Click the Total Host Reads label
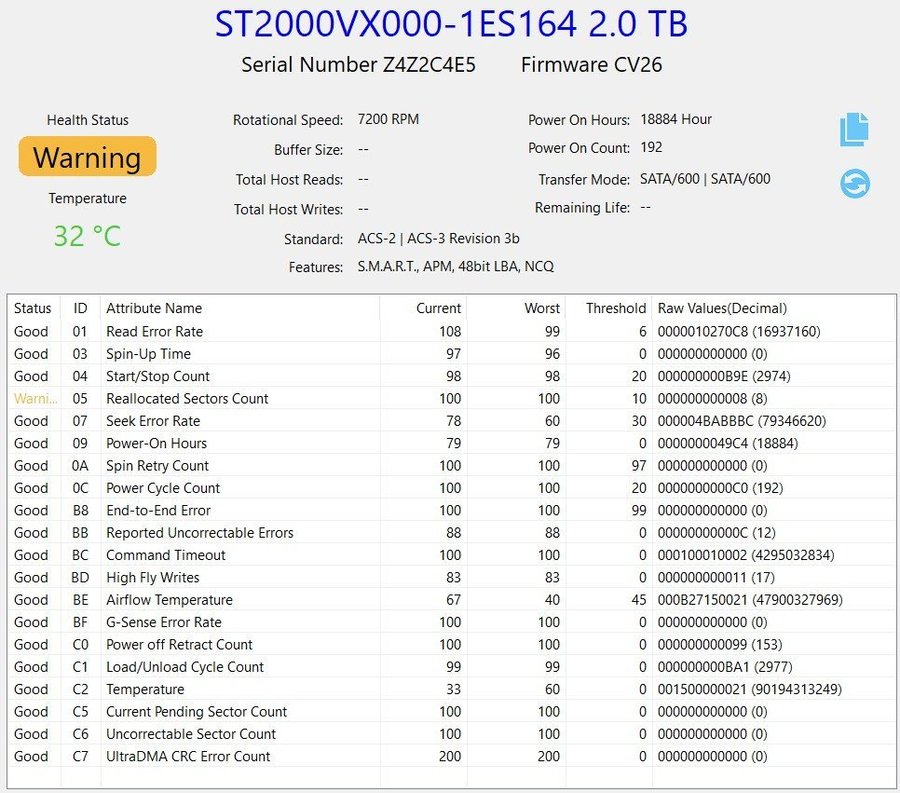This screenshot has width=900, height=793. click(289, 180)
